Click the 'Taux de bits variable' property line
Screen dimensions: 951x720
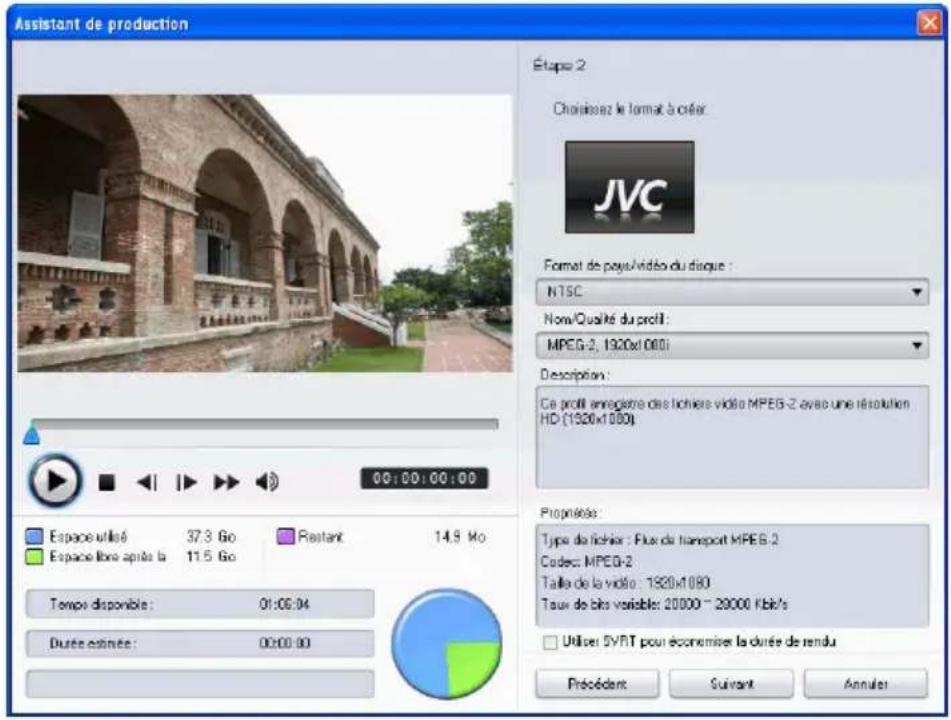tap(664, 604)
